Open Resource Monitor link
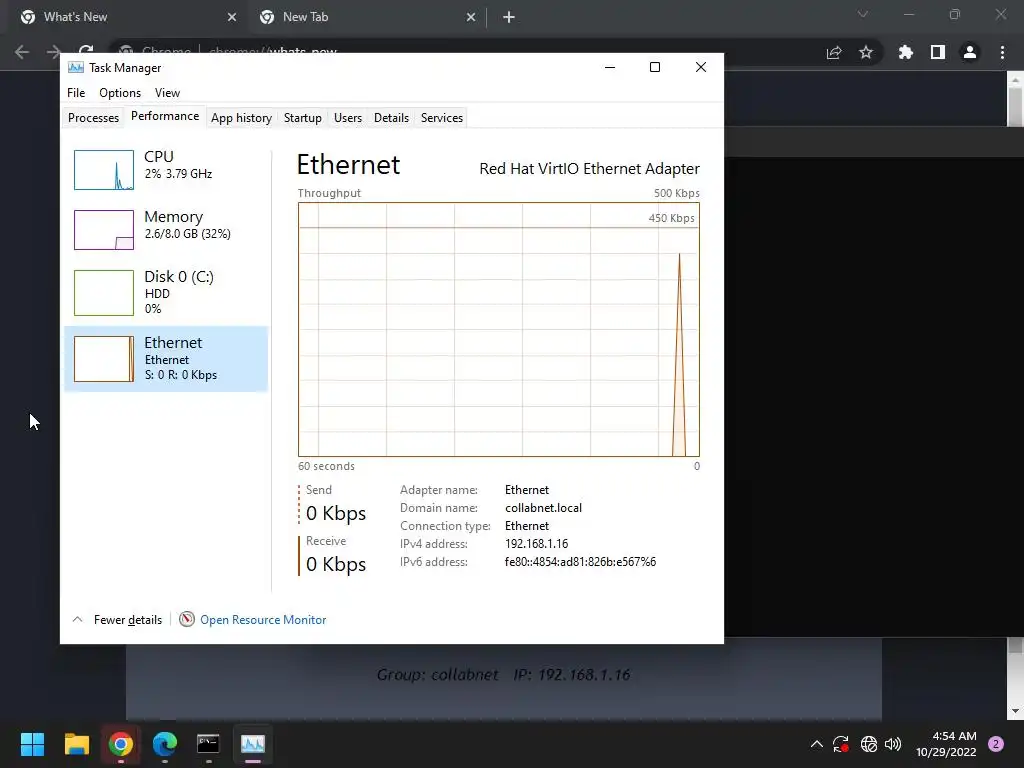Image resolution: width=1024 pixels, height=768 pixels. [263, 620]
